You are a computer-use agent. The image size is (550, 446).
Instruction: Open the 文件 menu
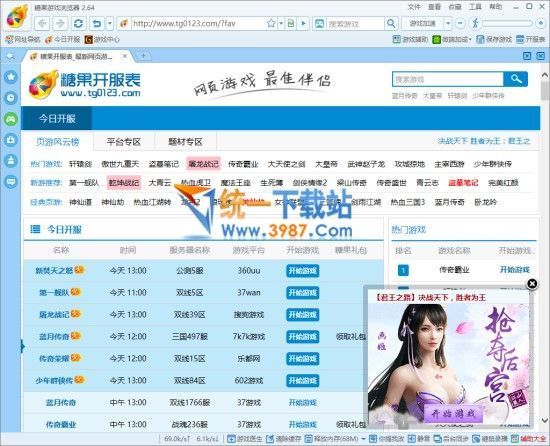(x=414, y=7)
